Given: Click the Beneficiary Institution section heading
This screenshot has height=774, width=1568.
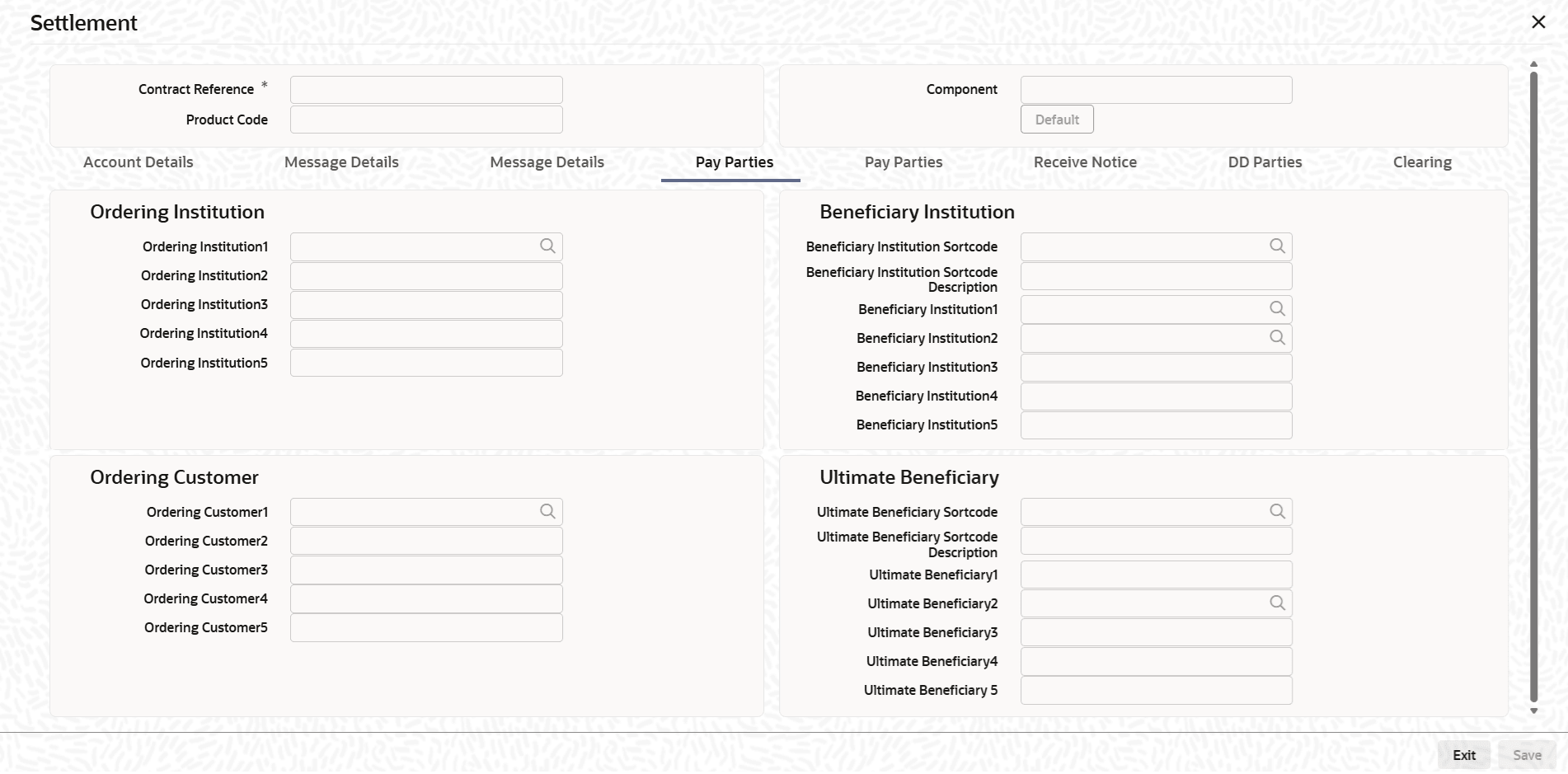Looking at the screenshot, I should pyautogui.click(x=917, y=212).
